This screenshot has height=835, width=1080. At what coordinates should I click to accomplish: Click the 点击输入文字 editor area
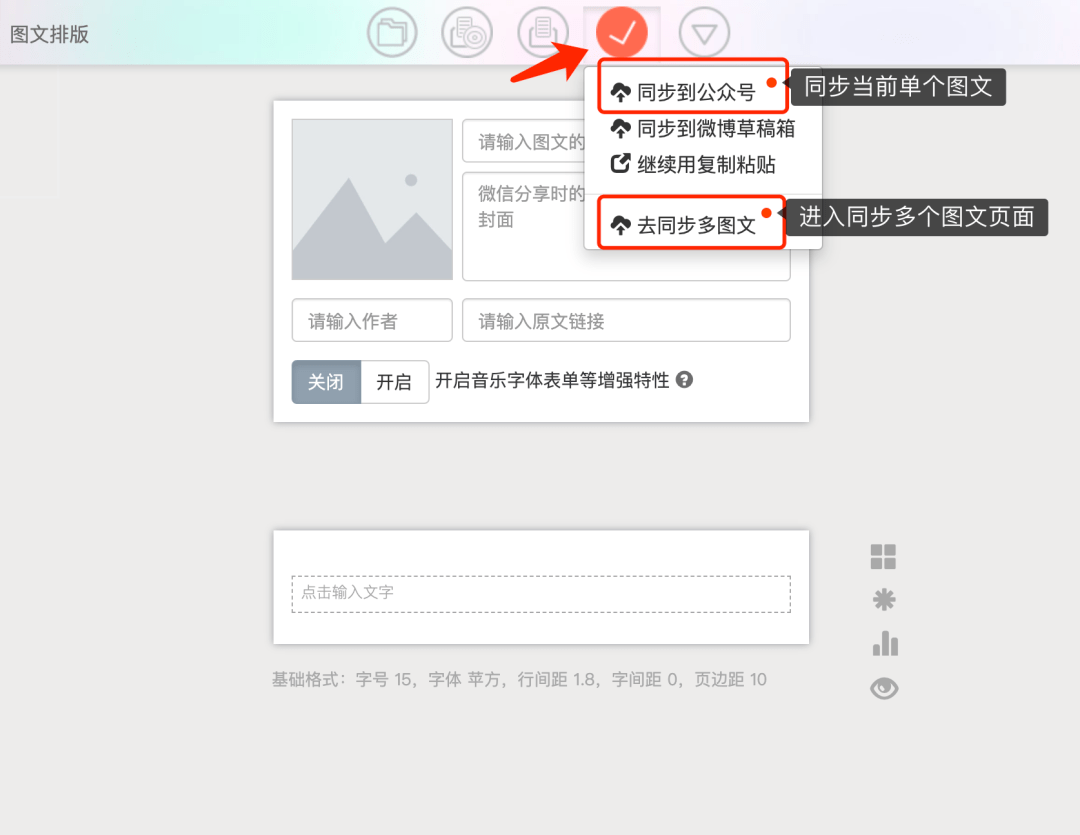[x=541, y=594]
